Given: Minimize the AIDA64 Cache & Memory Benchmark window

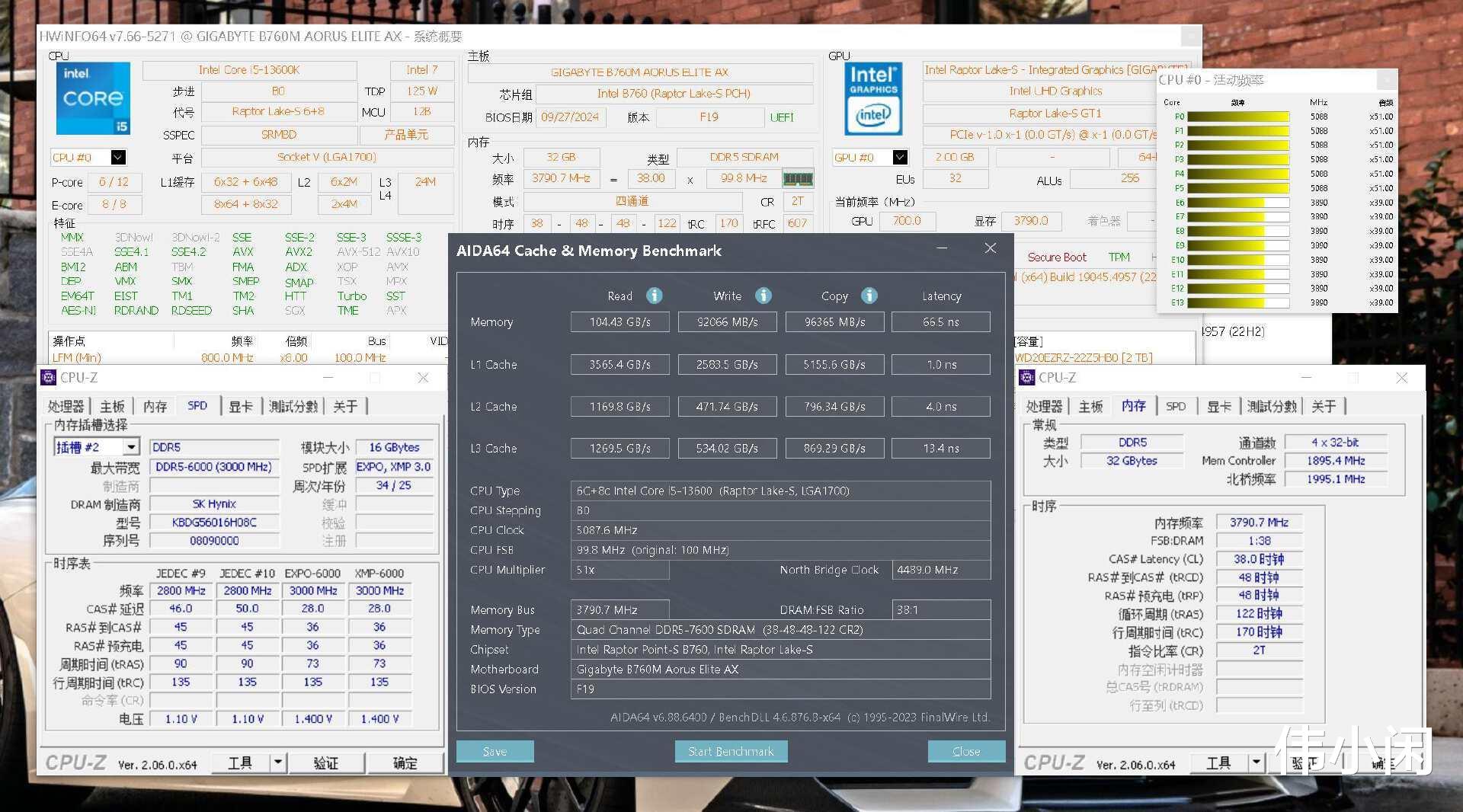Looking at the screenshot, I should pyautogui.click(x=942, y=248).
